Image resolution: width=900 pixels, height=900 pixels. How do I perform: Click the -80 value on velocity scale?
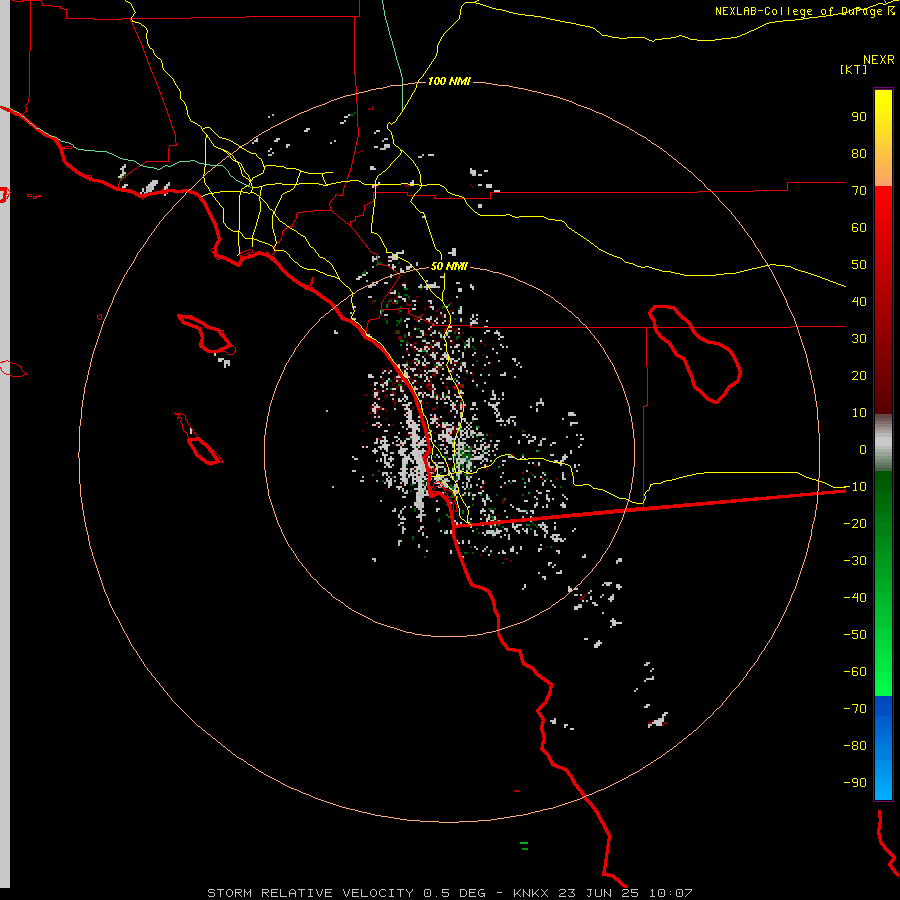point(855,746)
